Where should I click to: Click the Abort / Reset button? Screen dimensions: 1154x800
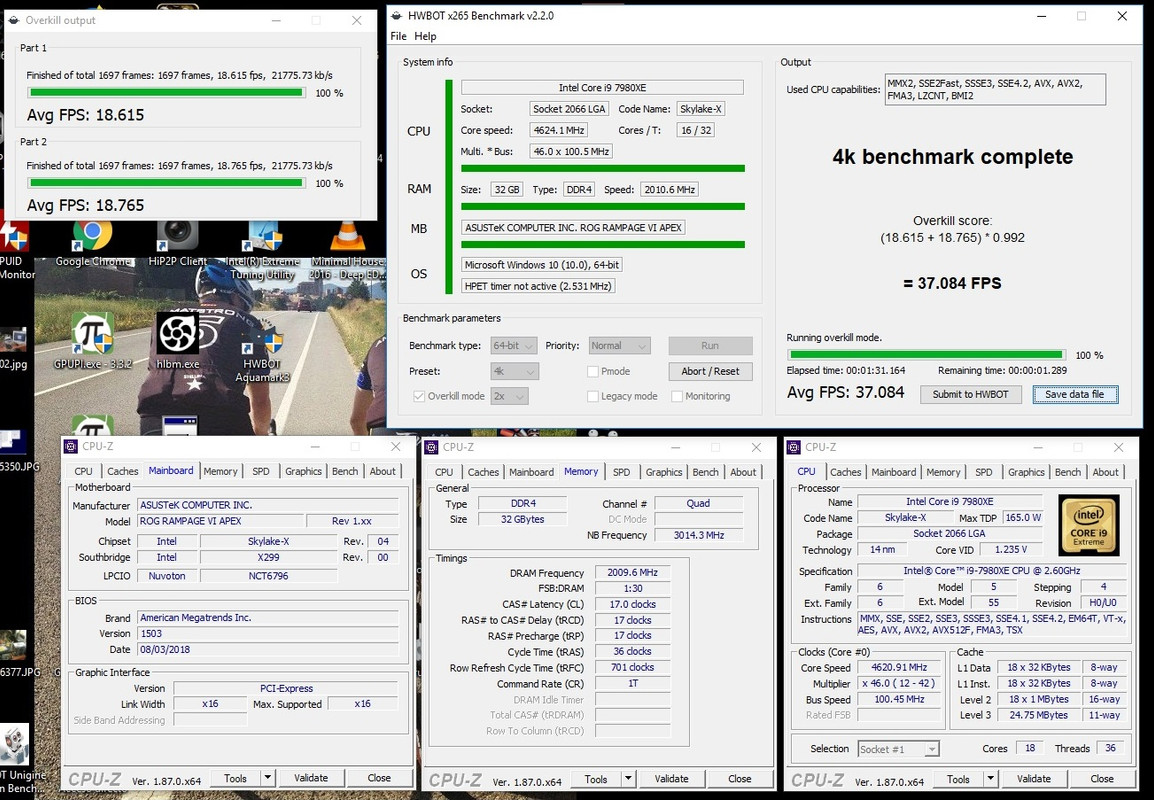click(x=710, y=371)
